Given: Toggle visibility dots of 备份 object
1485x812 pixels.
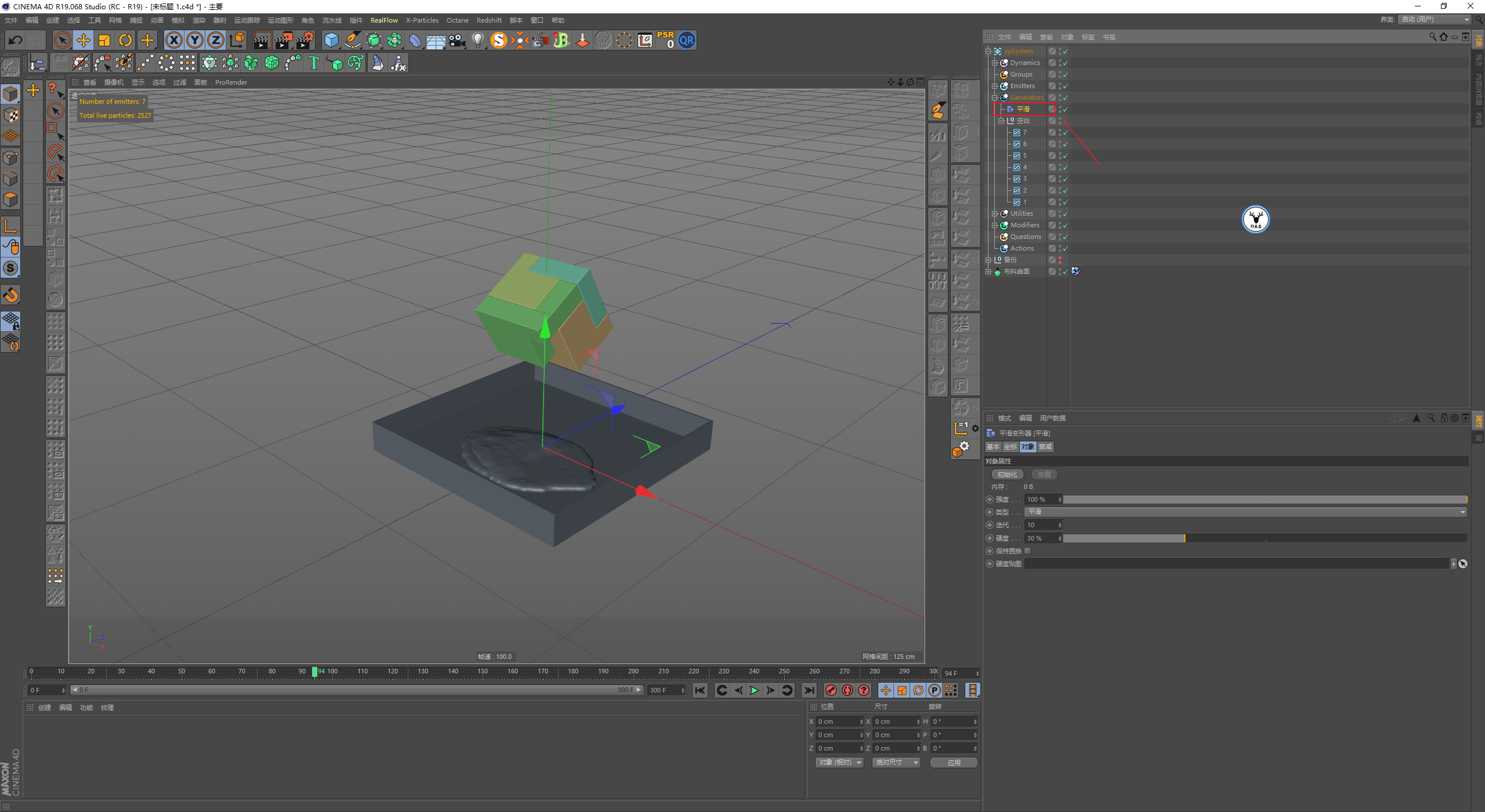Looking at the screenshot, I should [x=1060, y=260].
